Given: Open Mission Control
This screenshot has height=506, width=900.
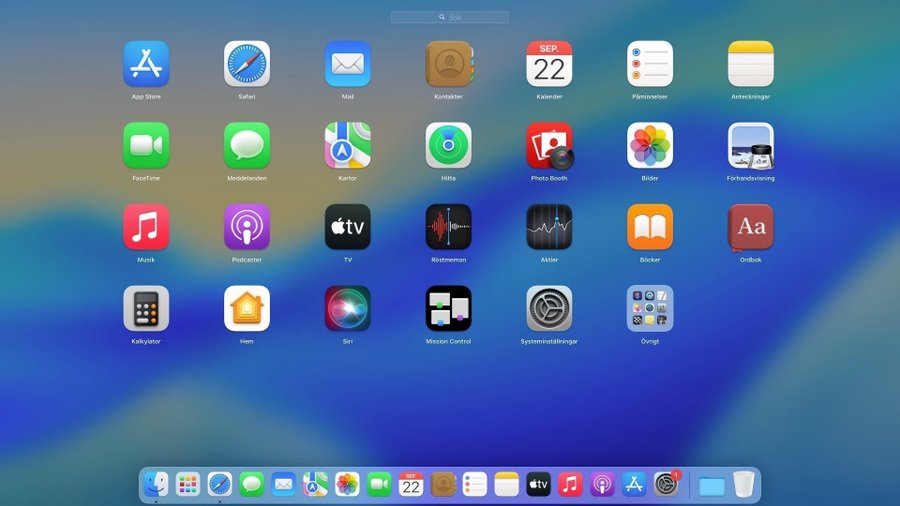Looking at the screenshot, I should (x=448, y=308).
